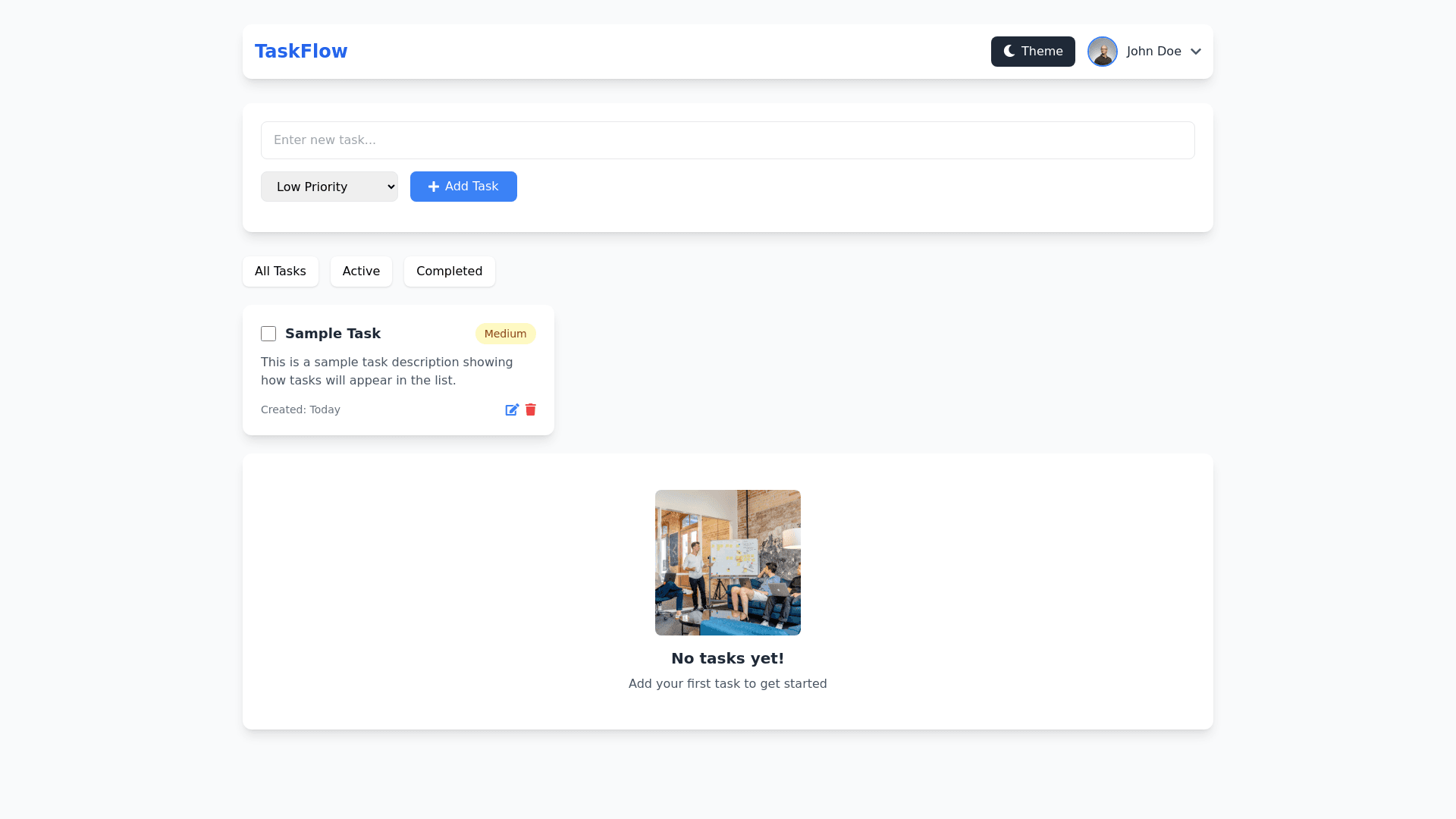Click the plus icon in Add Task

click(434, 187)
